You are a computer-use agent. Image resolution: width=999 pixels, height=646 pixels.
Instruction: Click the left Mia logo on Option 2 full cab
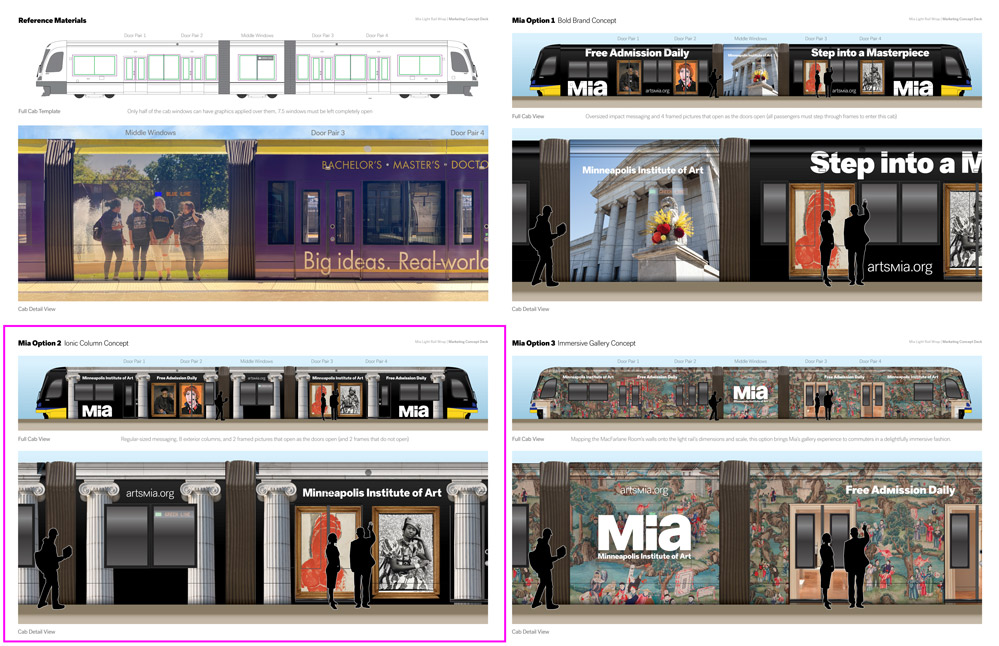97,412
